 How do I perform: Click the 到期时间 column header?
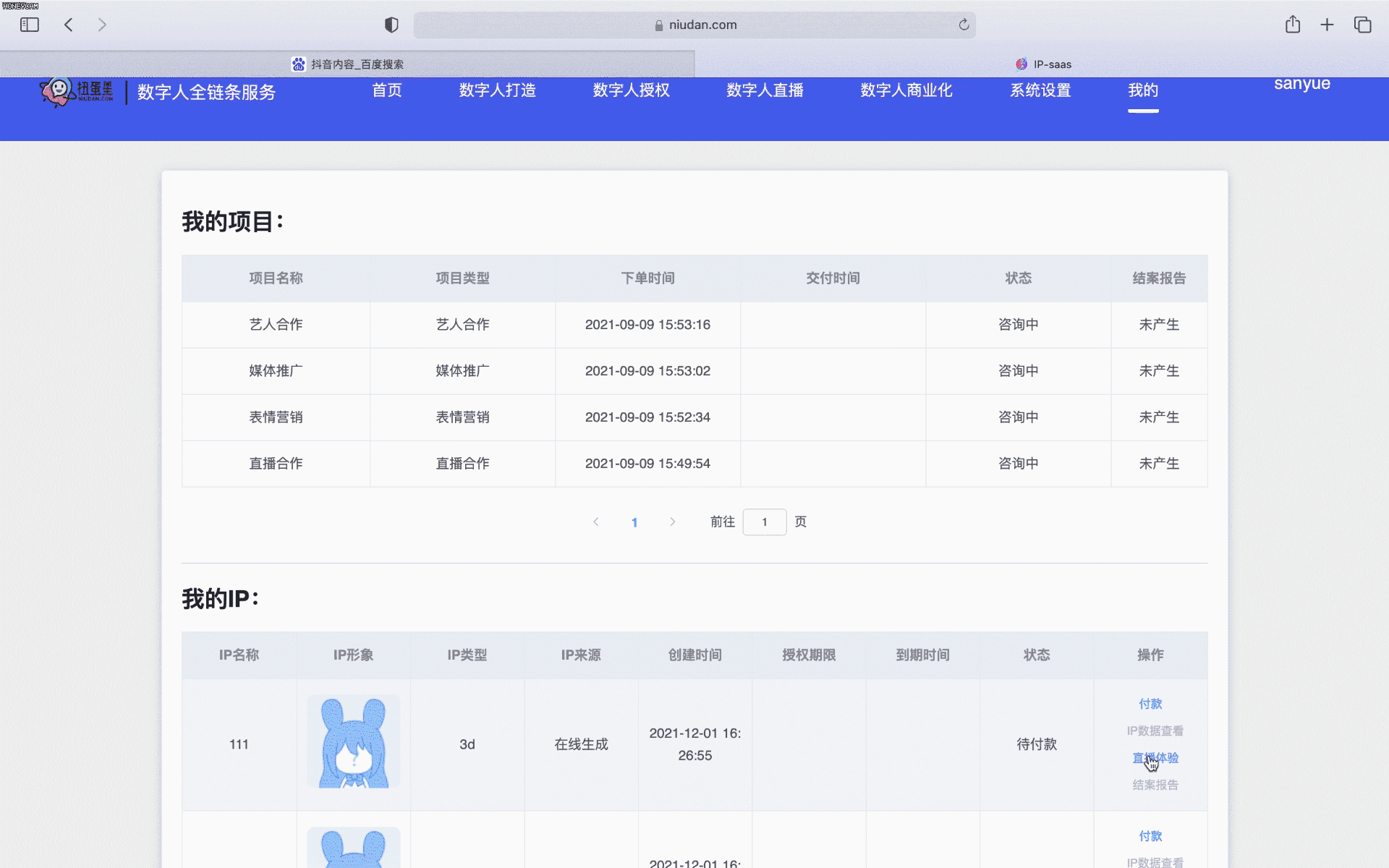tap(922, 655)
